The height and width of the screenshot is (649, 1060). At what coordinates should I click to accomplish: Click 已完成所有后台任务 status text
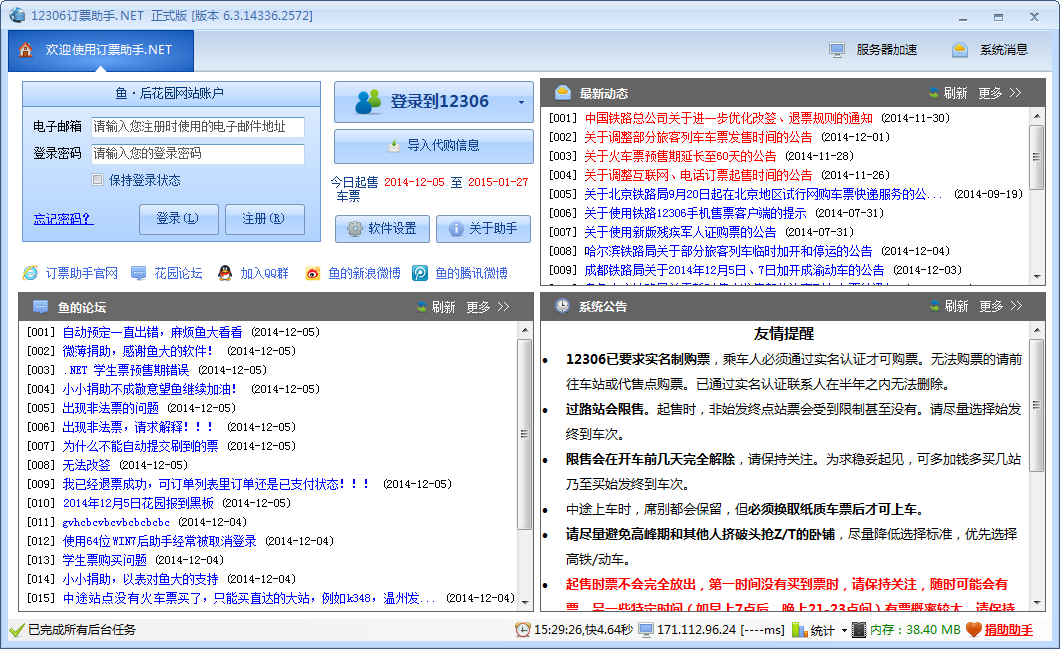click(x=82, y=630)
